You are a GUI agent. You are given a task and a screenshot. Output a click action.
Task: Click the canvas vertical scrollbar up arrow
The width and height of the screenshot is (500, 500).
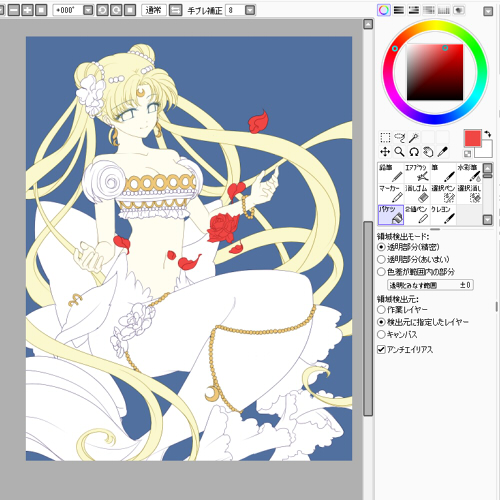click(x=368, y=24)
